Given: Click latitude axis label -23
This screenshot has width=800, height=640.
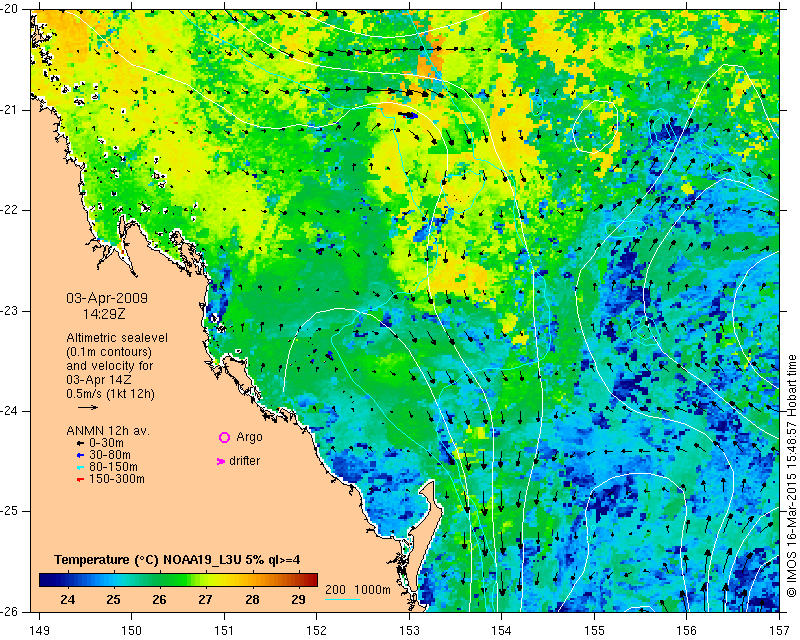Looking at the screenshot, I should click(9, 311).
